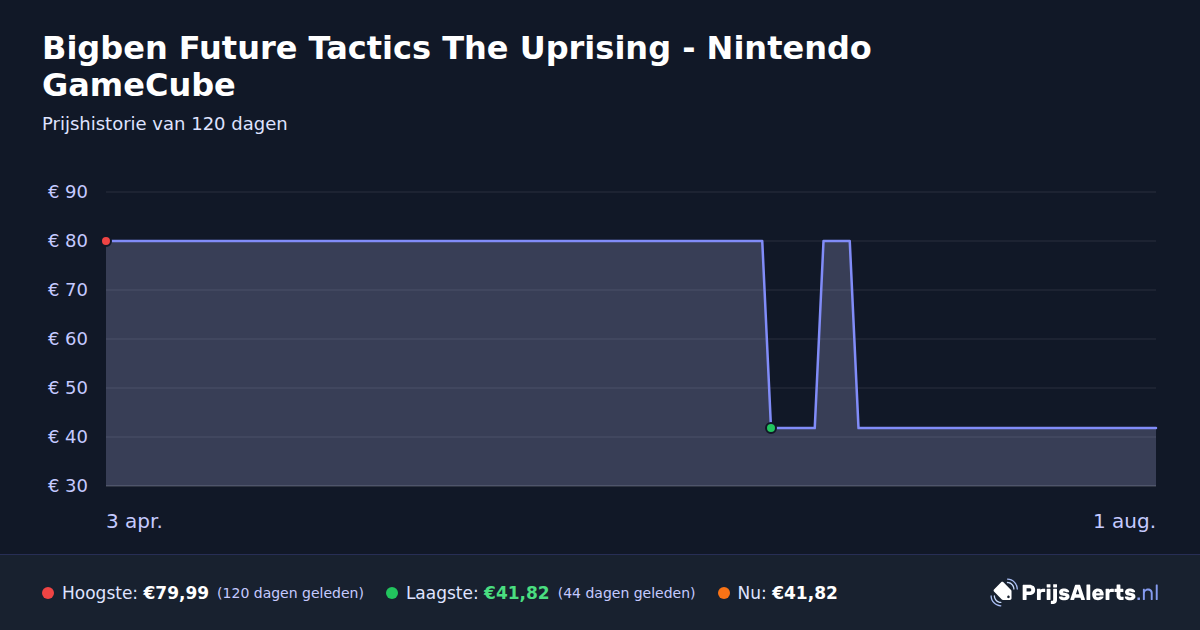Click the red Hoogste legend dot
The width and height of the screenshot is (1200, 630).
point(48,593)
